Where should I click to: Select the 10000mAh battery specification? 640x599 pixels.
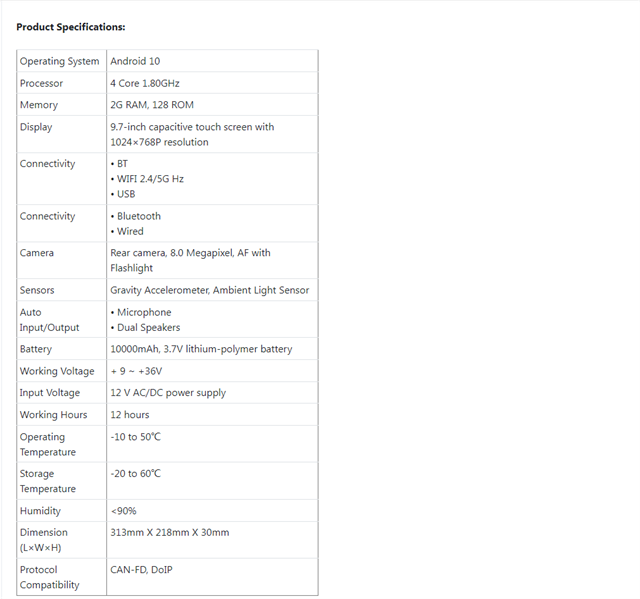tap(201, 349)
